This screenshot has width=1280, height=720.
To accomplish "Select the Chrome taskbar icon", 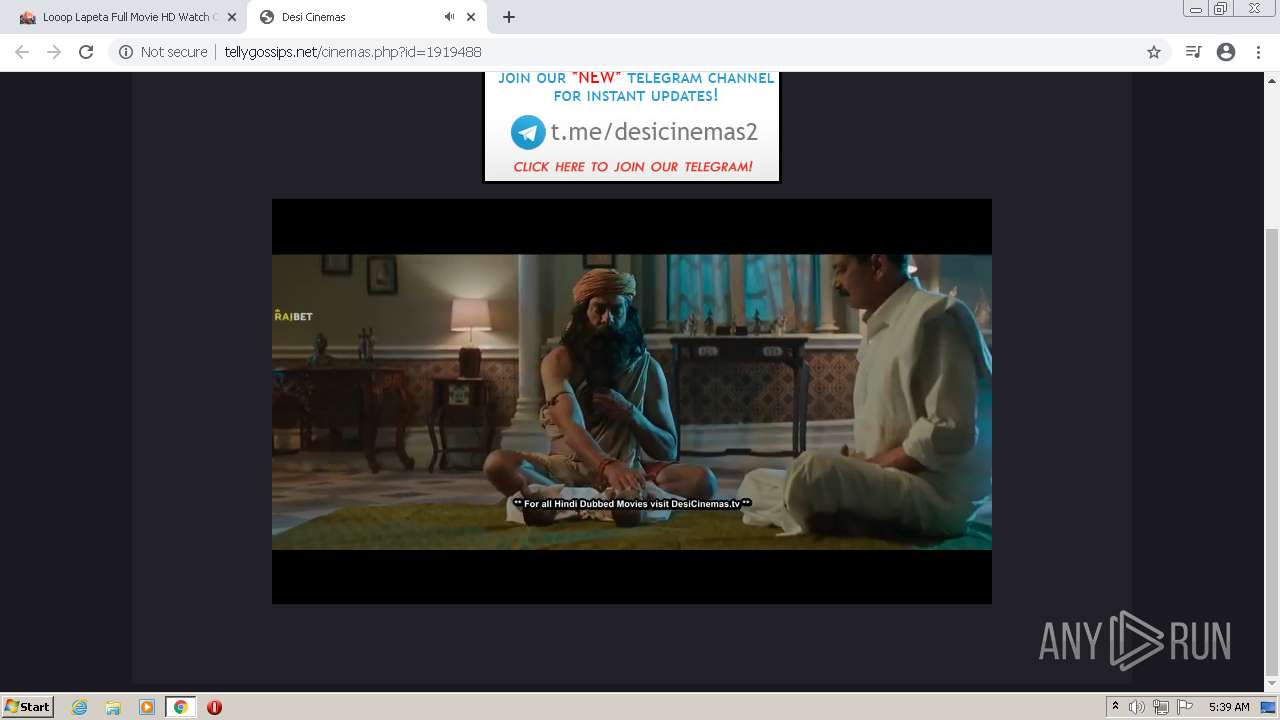I will [181, 707].
